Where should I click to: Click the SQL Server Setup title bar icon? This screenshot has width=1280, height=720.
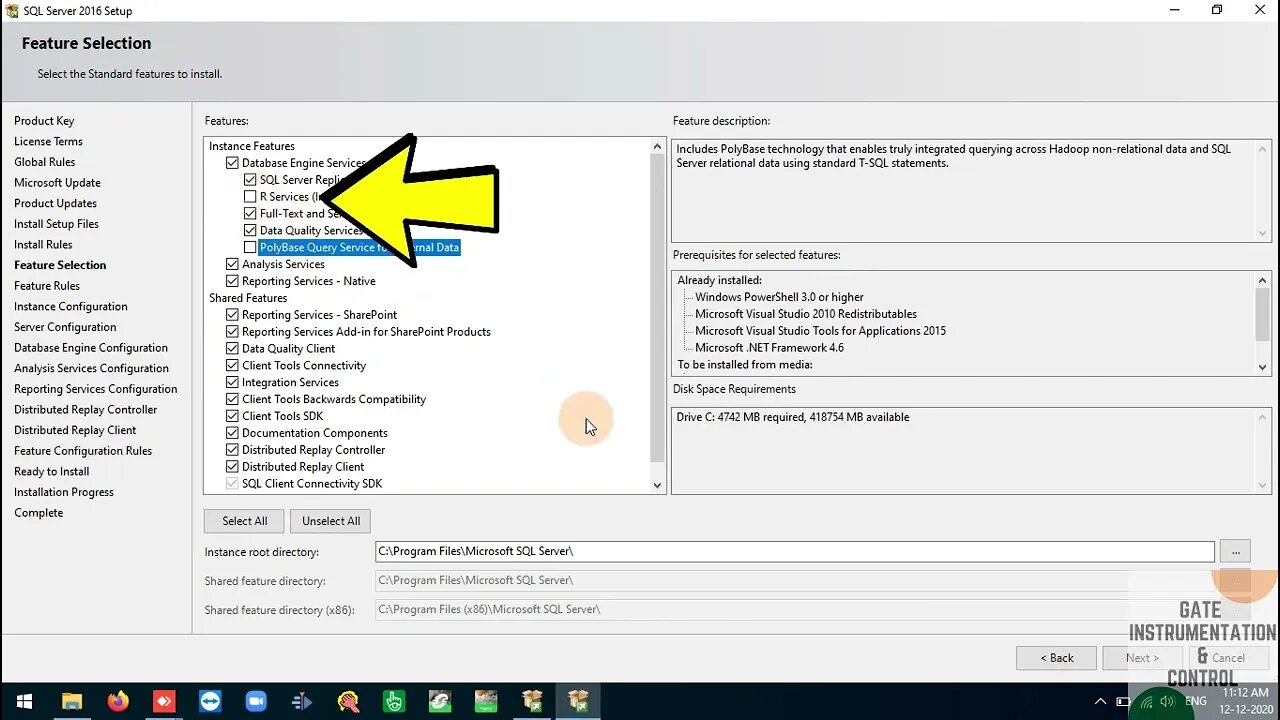pos(12,11)
